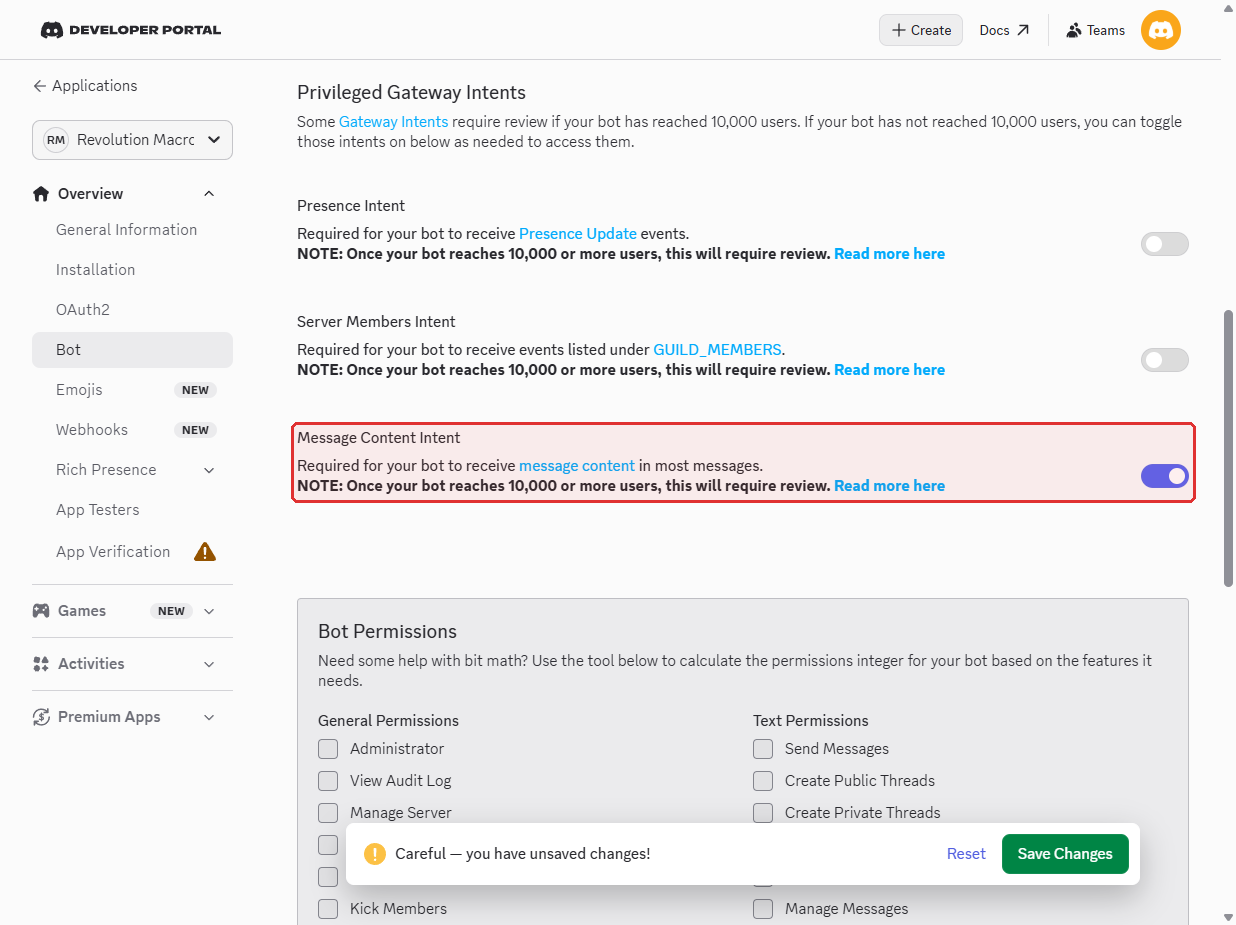Check the Administrator permission box
This screenshot has height=925, width=1236.
coord(328,749)
